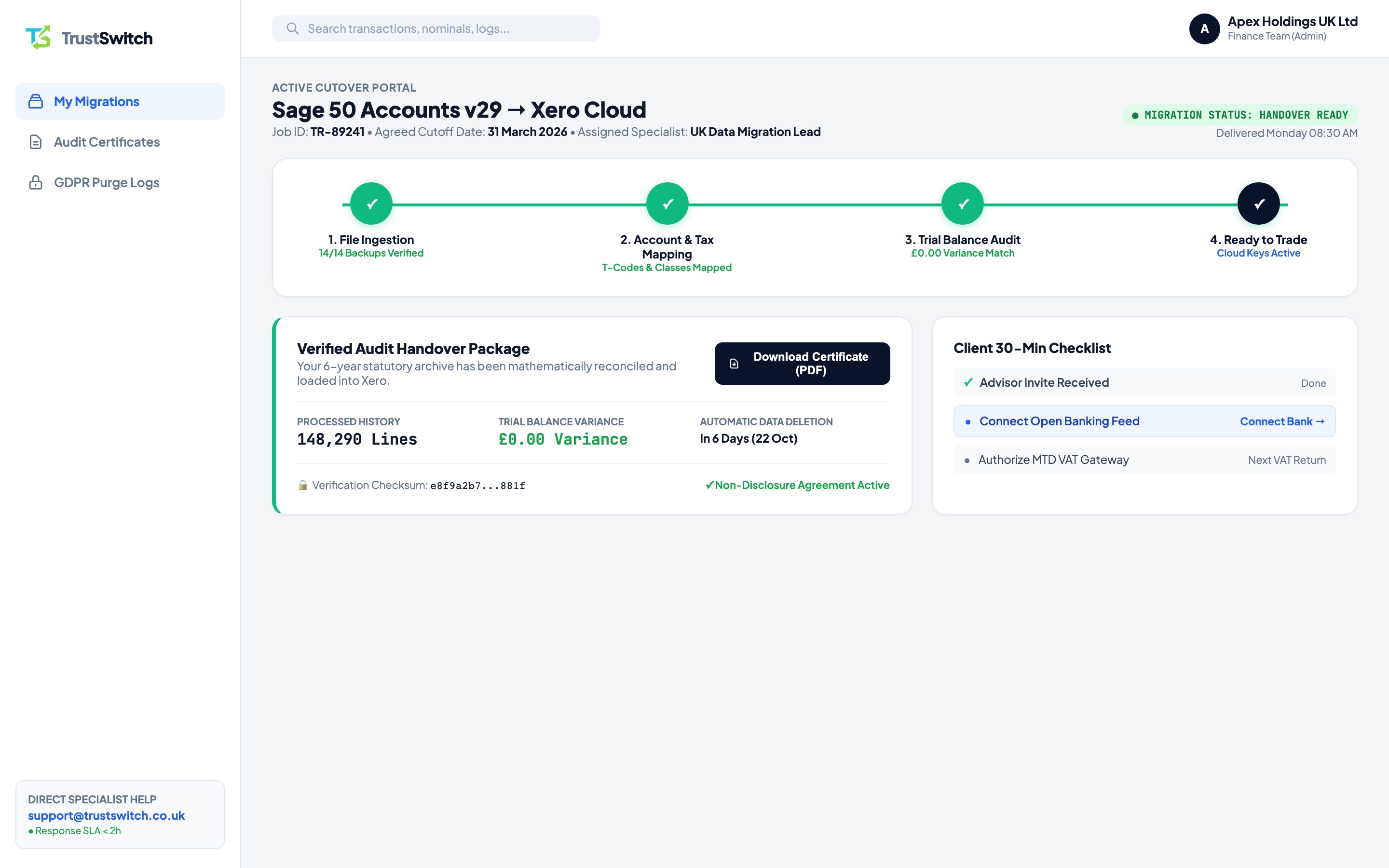Open Audit Certificates in the sidebar
This screenshot has height=868, width=1389.
pyautogui.click(x=120, y=142)
